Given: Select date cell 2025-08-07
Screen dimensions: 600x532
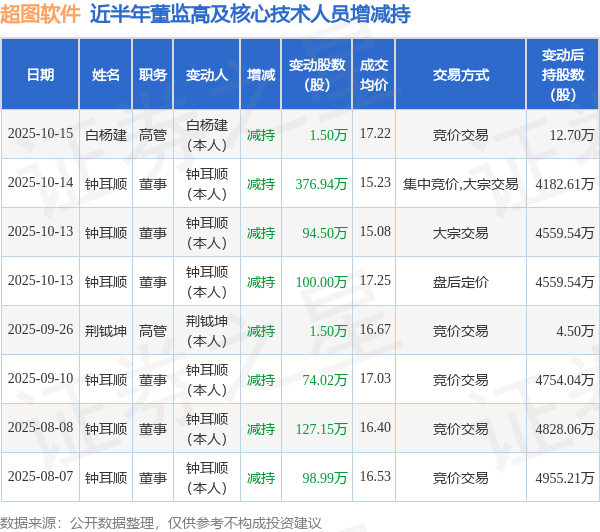Looking at the screenshot, I should point(40,477).
